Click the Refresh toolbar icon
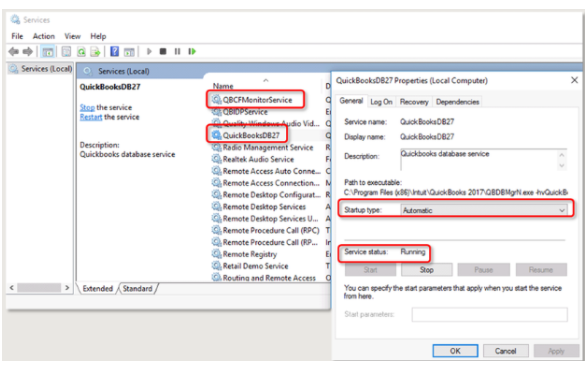This screenshot has width=588, height=368. tap(81, 51)
